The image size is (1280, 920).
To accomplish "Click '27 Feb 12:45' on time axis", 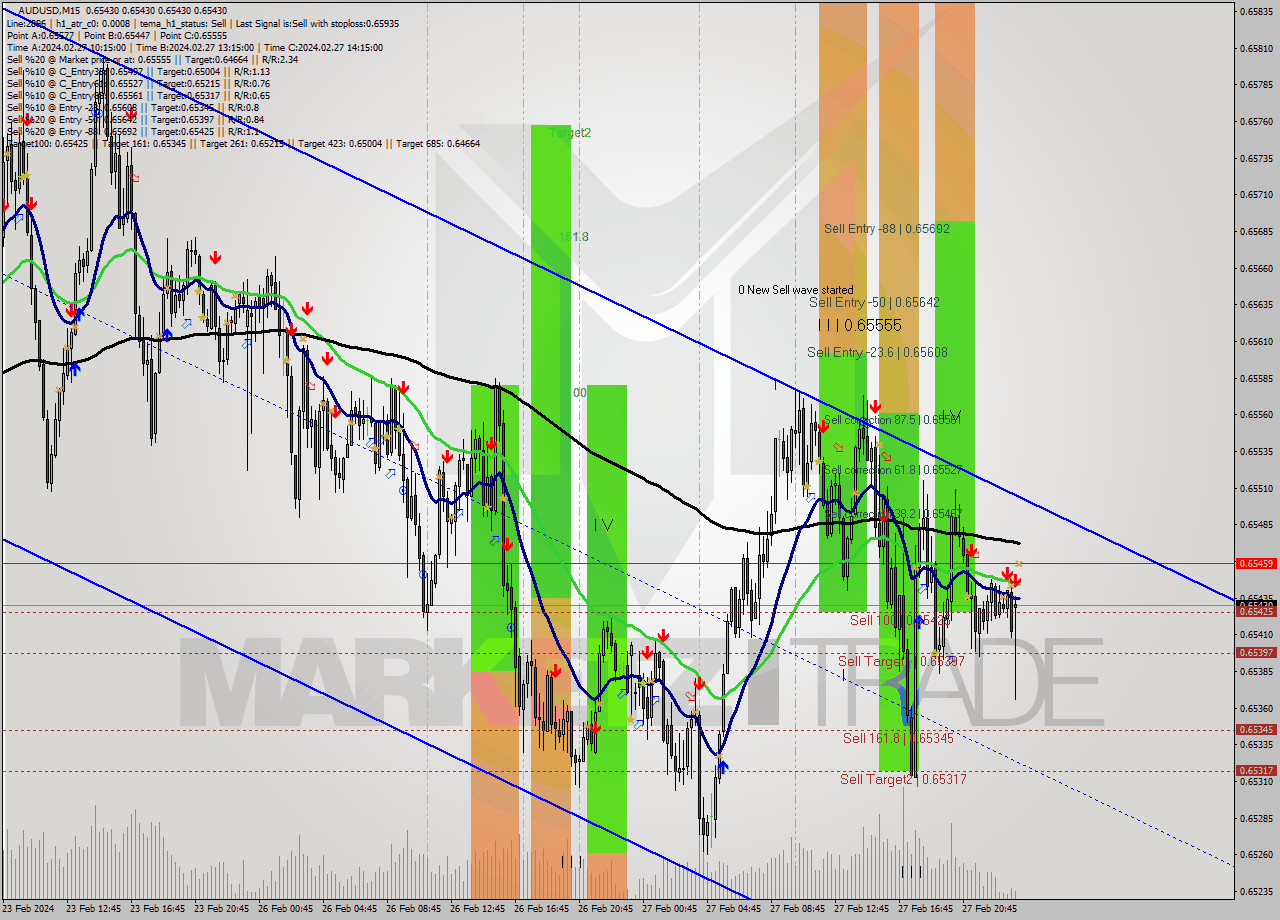I will pos(861,909).
